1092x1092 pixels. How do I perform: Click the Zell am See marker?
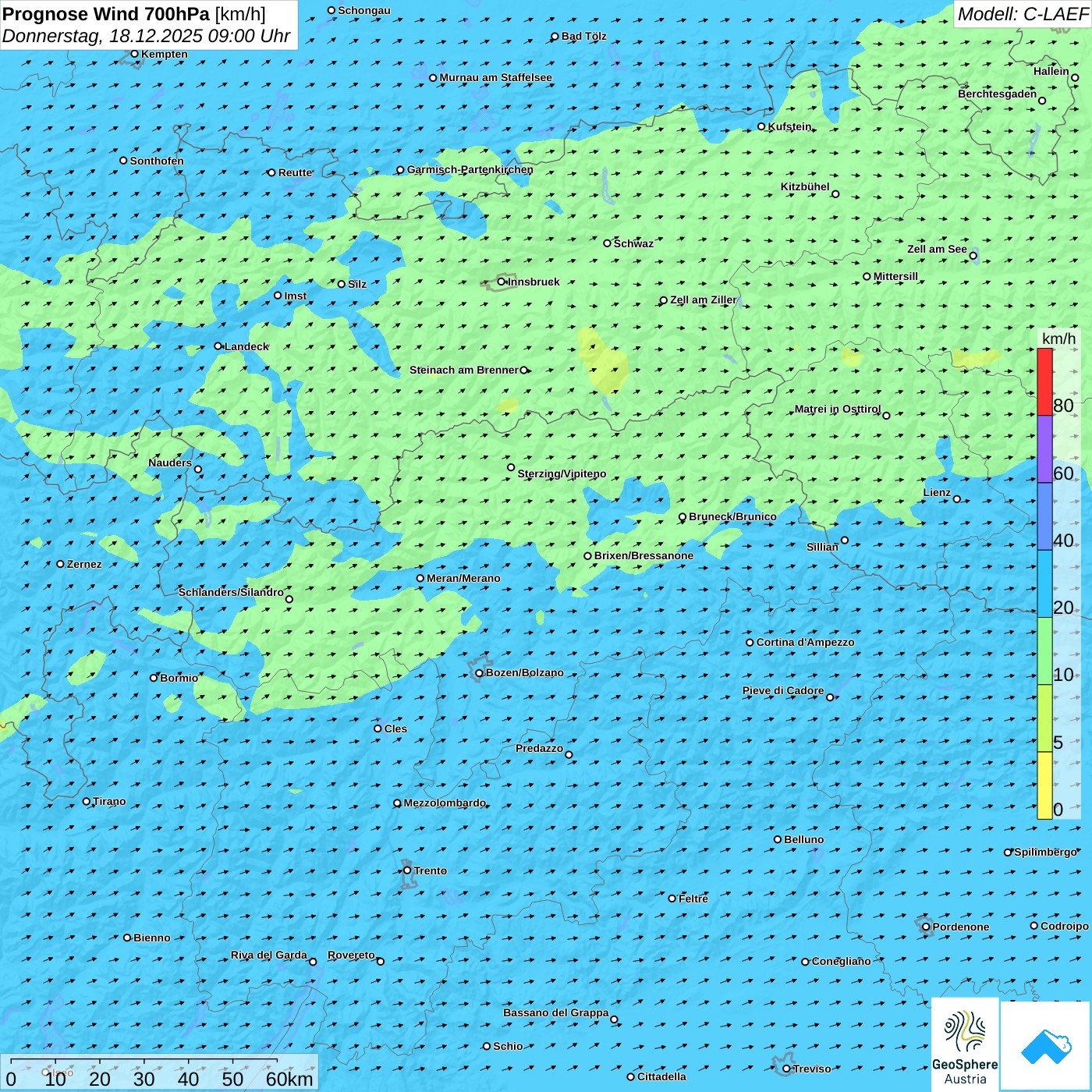coord(973,255)
